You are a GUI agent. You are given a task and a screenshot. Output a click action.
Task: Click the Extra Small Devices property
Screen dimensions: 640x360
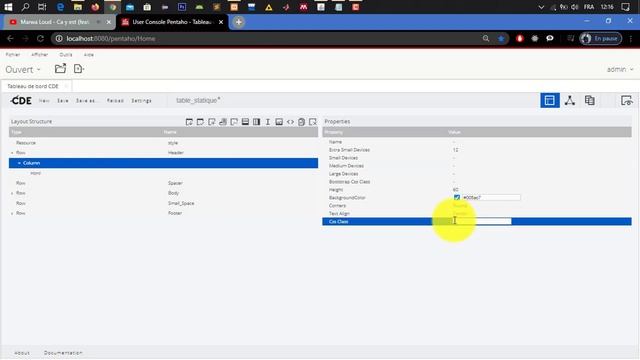477,150
